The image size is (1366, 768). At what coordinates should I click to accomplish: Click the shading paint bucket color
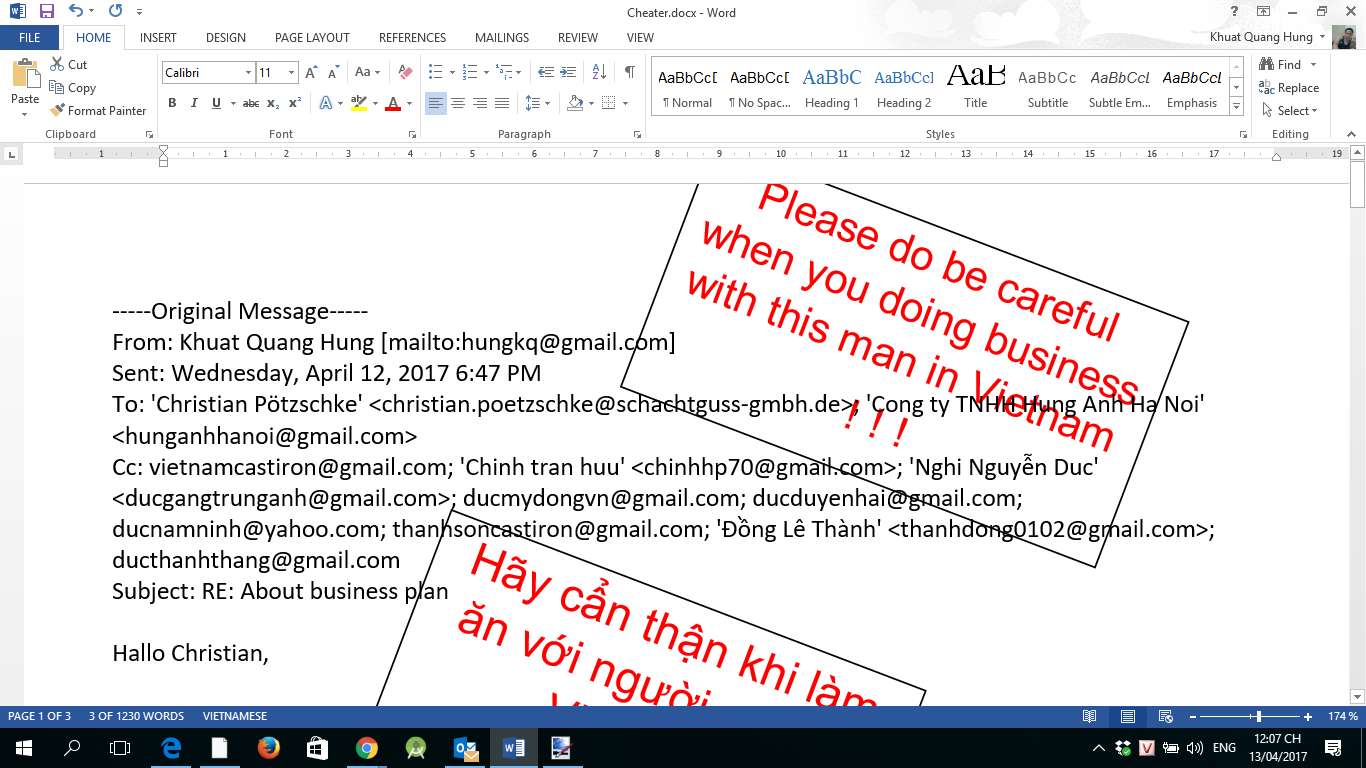point(575,103)
